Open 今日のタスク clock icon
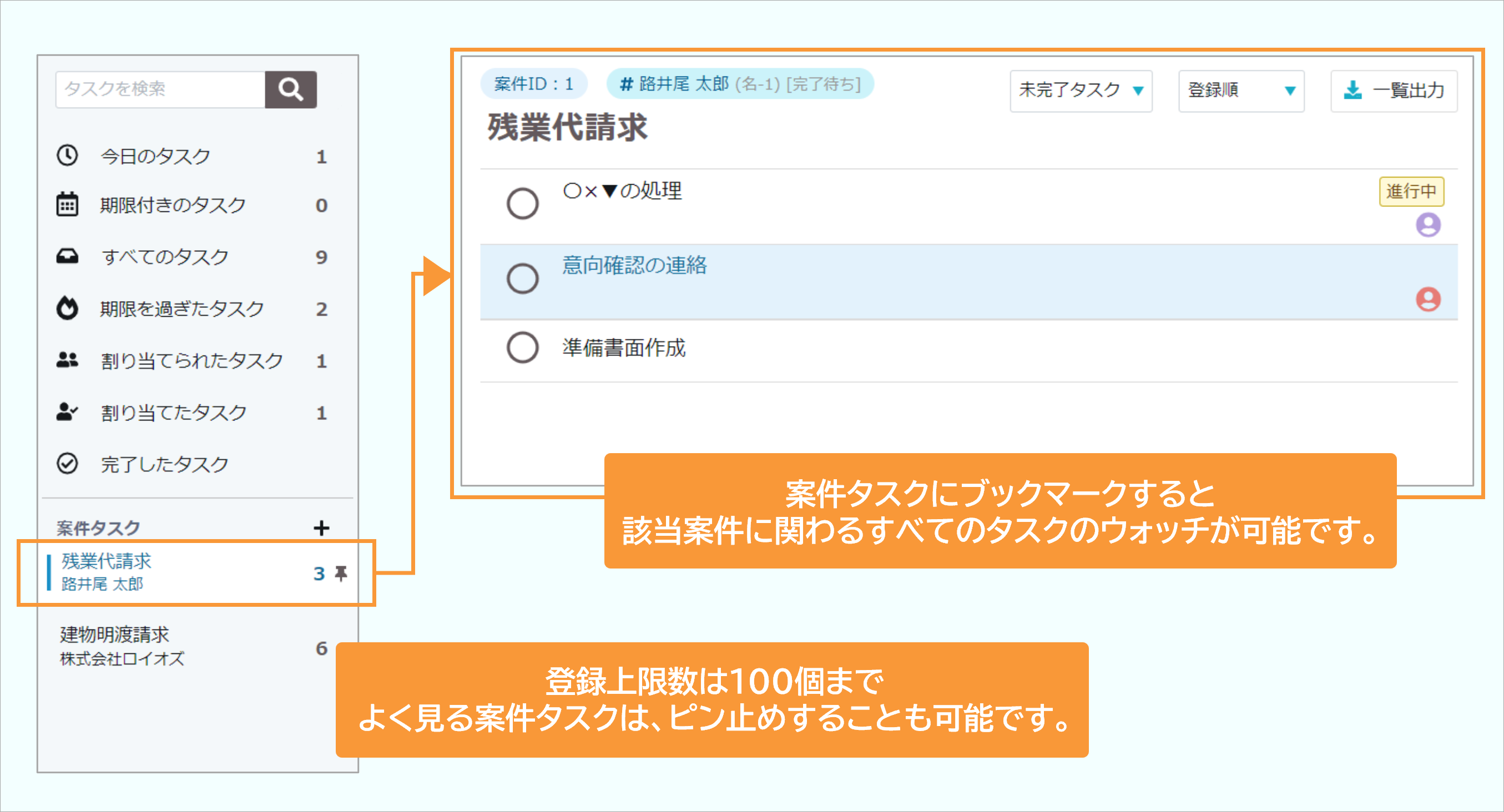The image size is (1504, 812). (67, 156)
